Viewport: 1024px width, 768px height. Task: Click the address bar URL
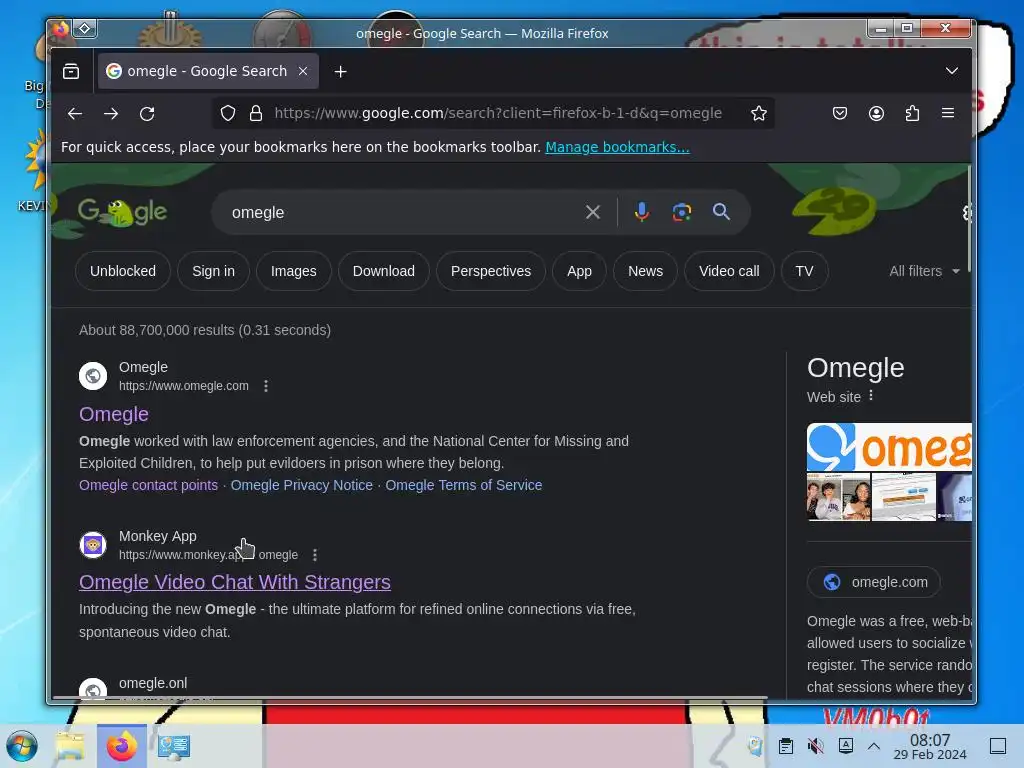tap(498, 114)
